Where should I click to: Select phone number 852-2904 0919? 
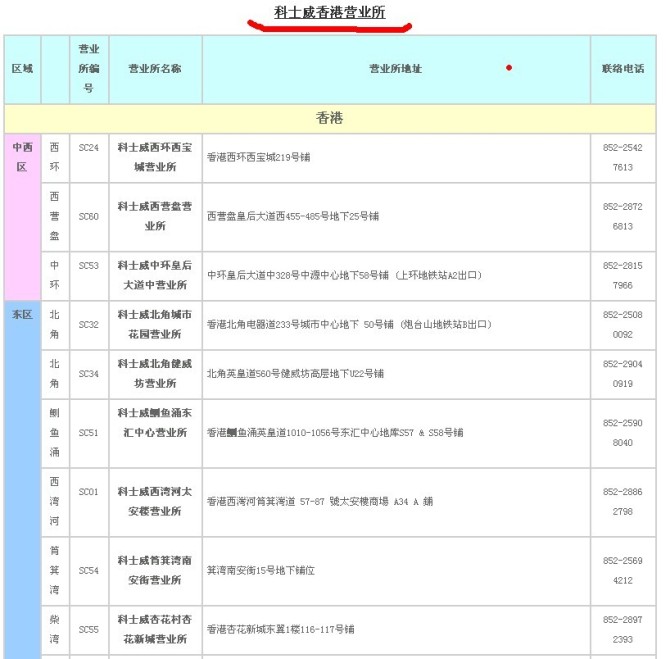coord(623,374)
